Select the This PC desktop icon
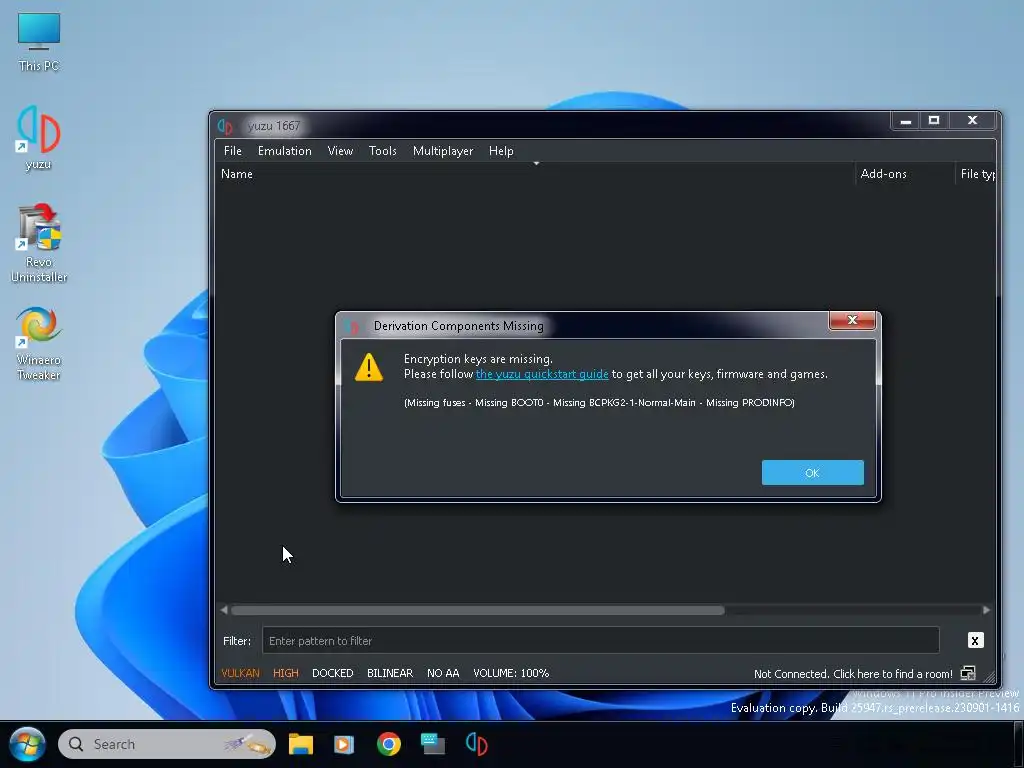Viewport: 1024px width, 768px height. [39, 42]
